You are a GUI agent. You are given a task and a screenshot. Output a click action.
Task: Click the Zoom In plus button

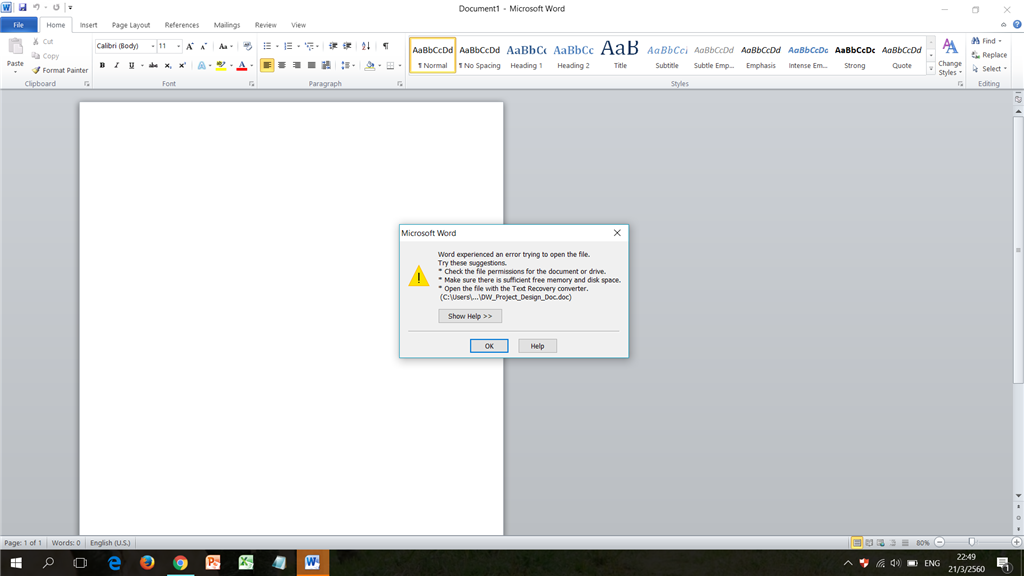click(x=1016, y=543)
